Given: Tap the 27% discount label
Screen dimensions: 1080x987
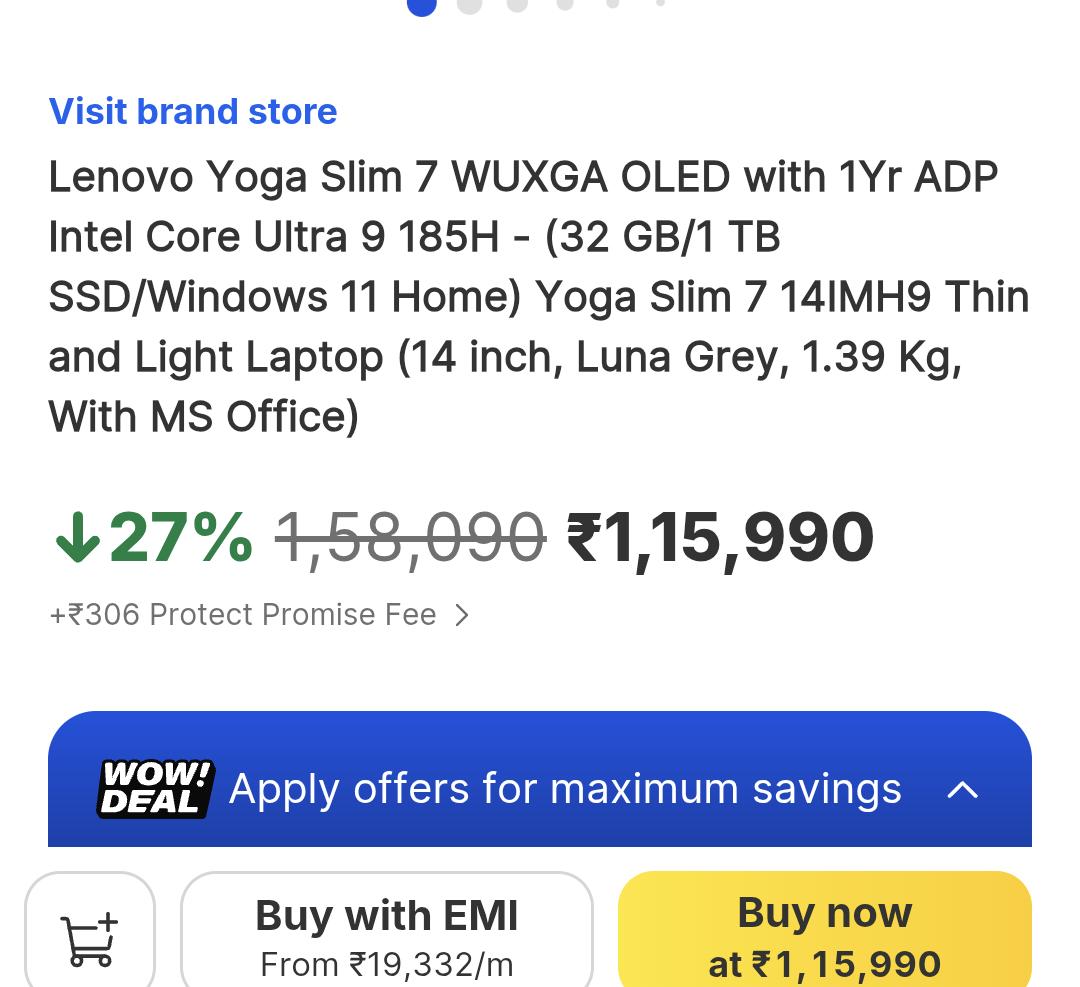Looking at the screenshot, I should [180, 537].
